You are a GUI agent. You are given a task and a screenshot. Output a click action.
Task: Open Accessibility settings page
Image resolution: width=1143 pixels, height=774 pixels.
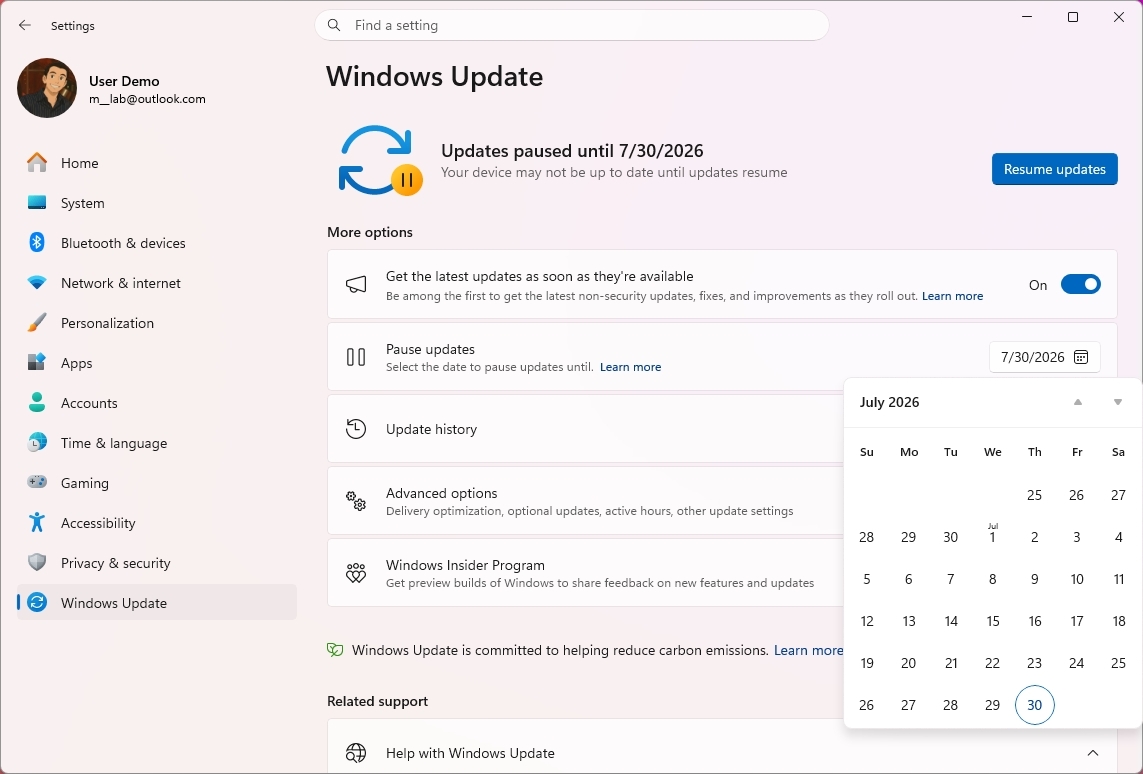pyautogui.click(x=157, y=523)
